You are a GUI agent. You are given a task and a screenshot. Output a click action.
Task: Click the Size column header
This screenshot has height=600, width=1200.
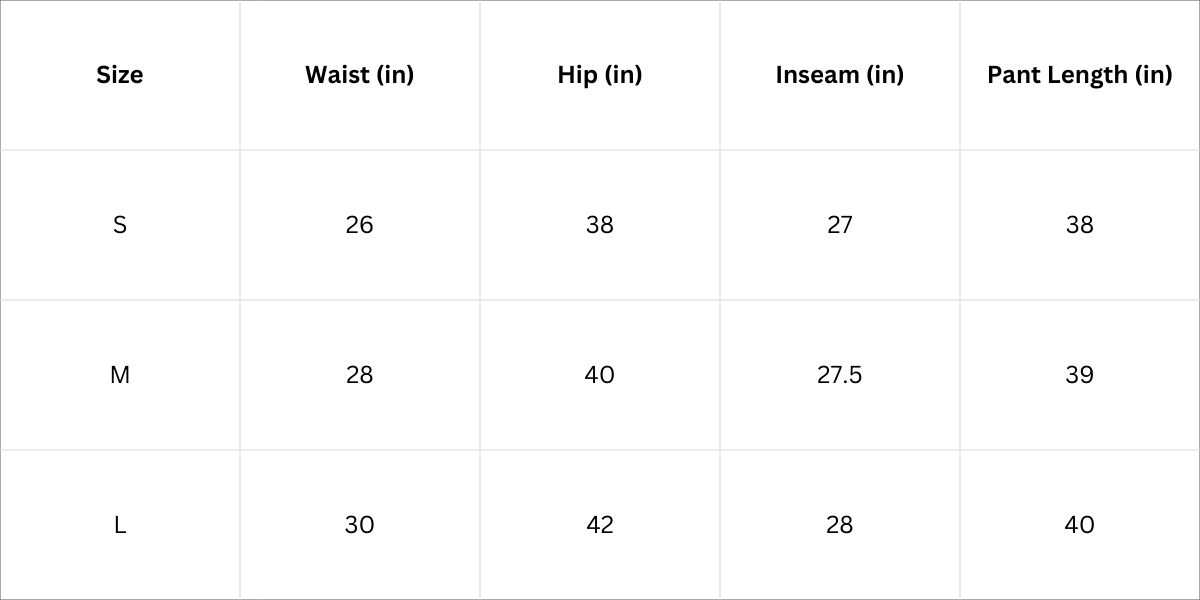pos(120,75)
